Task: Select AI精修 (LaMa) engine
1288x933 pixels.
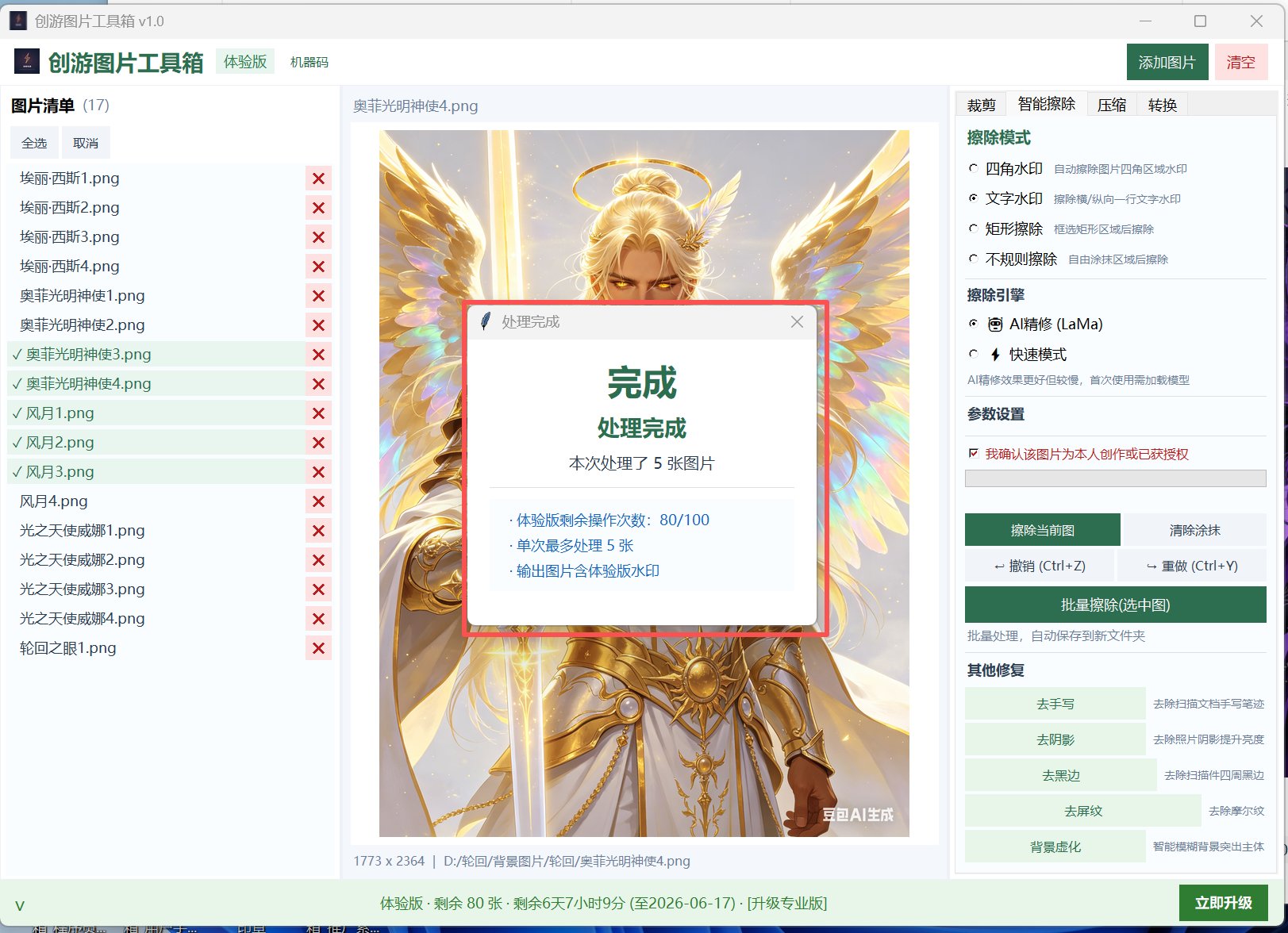Action: 973,324
